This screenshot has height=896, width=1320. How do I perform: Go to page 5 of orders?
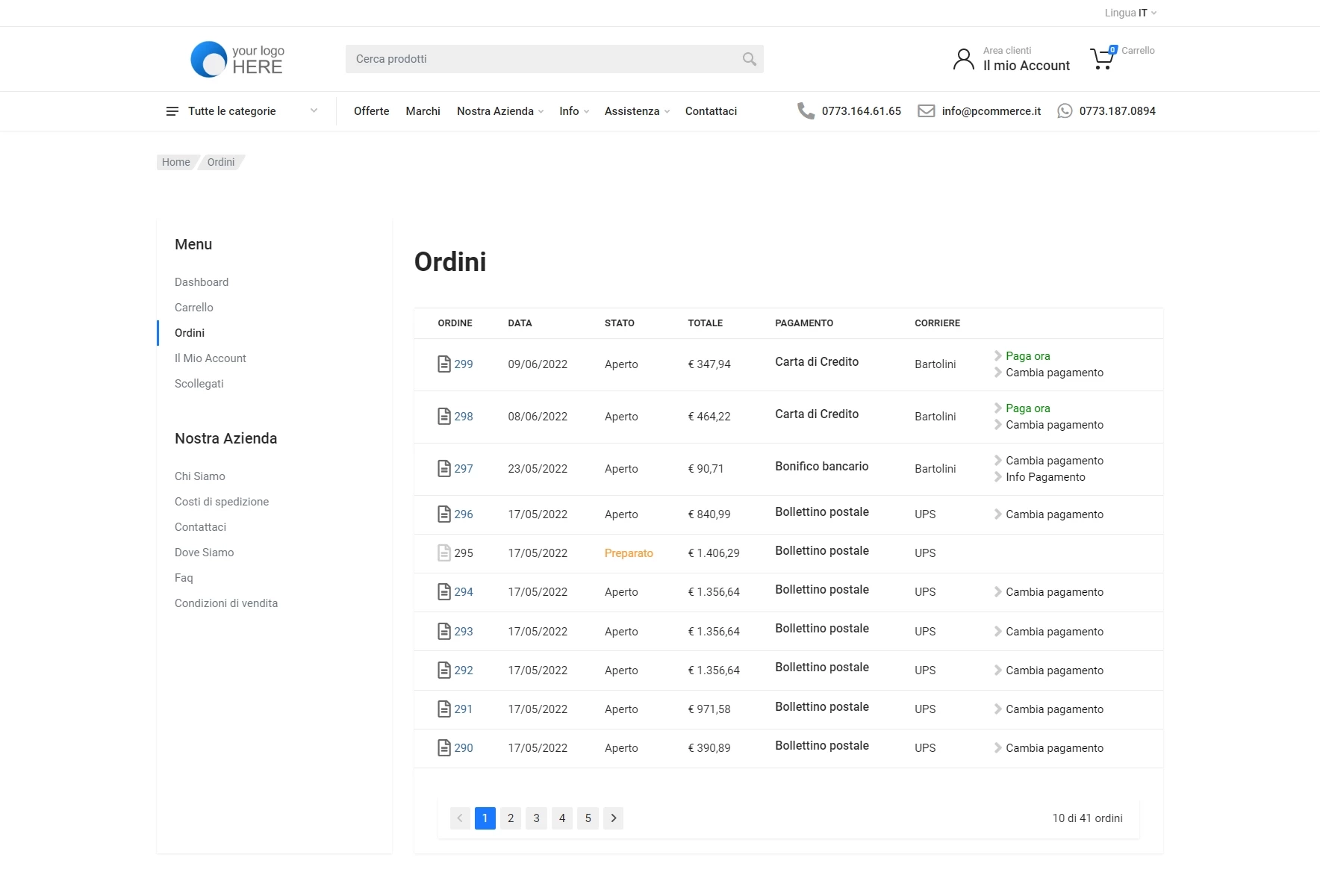coord(588,818)
